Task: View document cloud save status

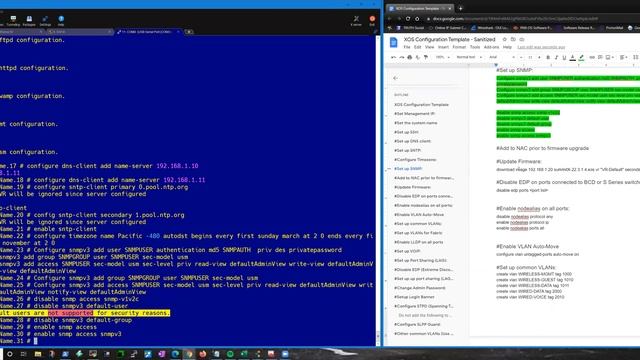Action: coord(522,39)
